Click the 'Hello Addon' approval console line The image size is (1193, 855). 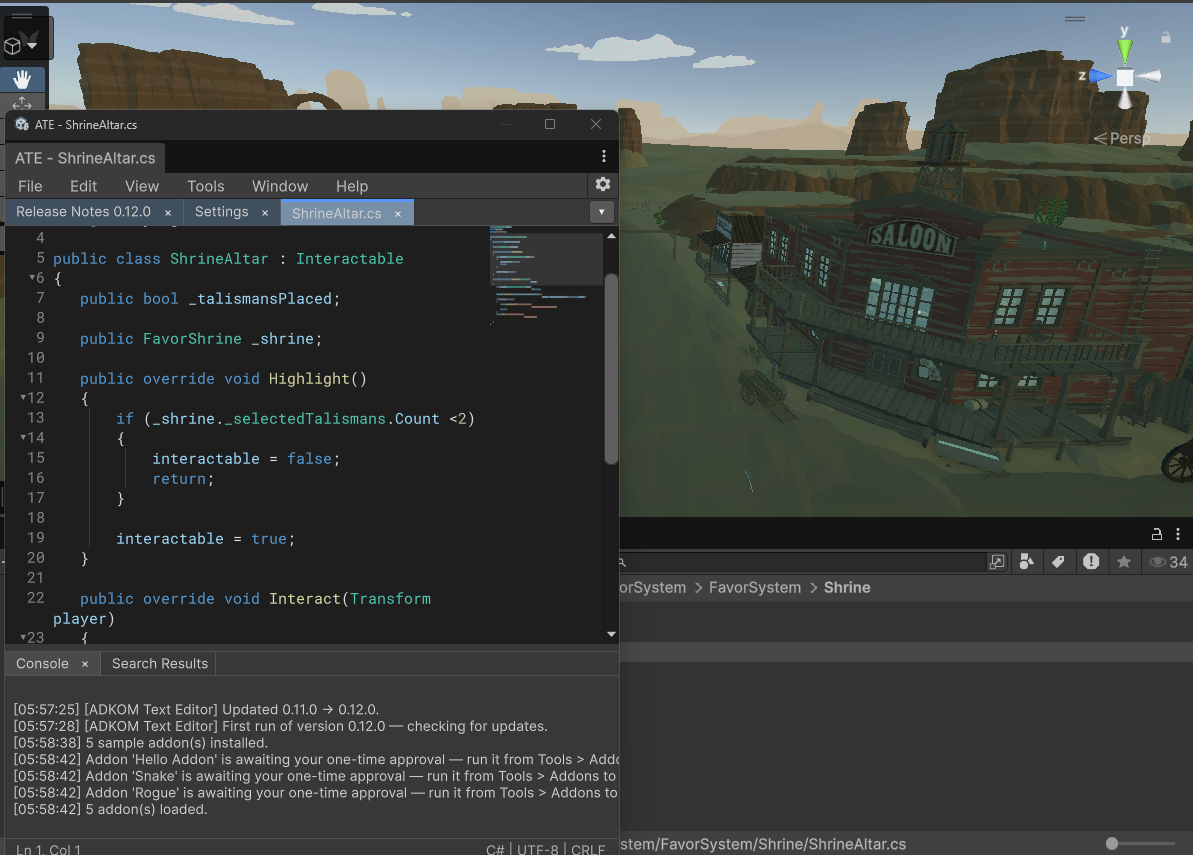click(x=316, y=759)
